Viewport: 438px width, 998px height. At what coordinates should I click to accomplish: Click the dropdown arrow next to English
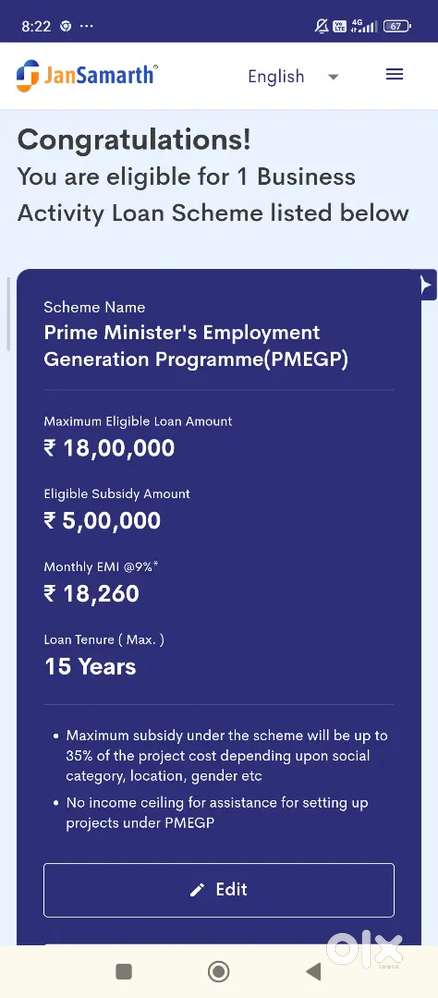click(x=333, y=77)
